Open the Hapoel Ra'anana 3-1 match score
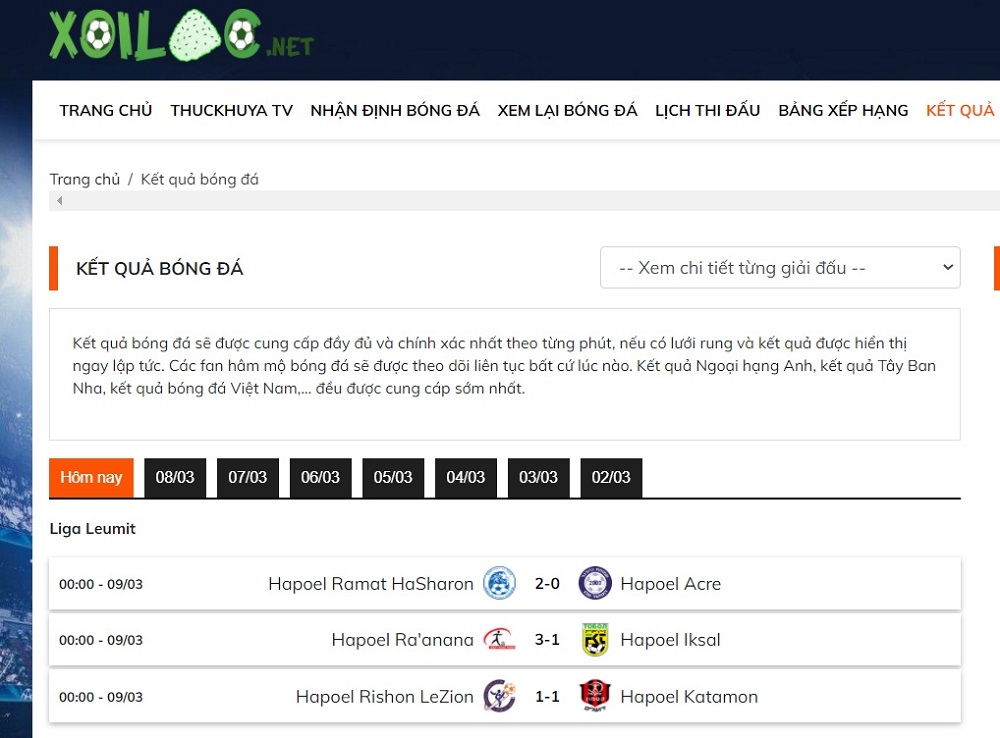The height and width of the screenshot is (738, 1000). 547,640
